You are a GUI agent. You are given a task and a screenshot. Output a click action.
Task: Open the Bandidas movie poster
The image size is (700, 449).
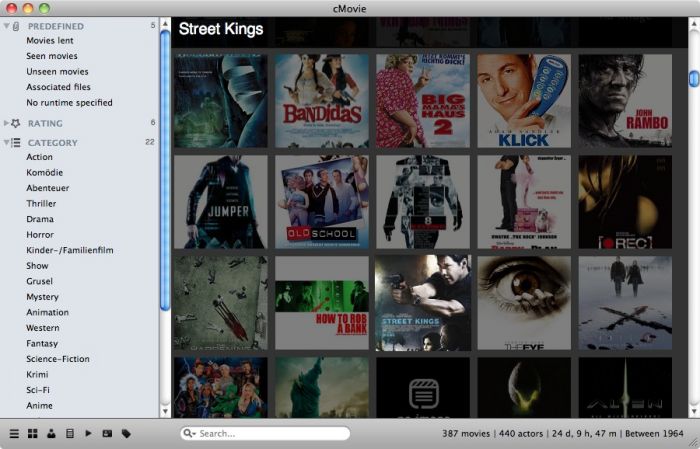click(x=322, y=101)
